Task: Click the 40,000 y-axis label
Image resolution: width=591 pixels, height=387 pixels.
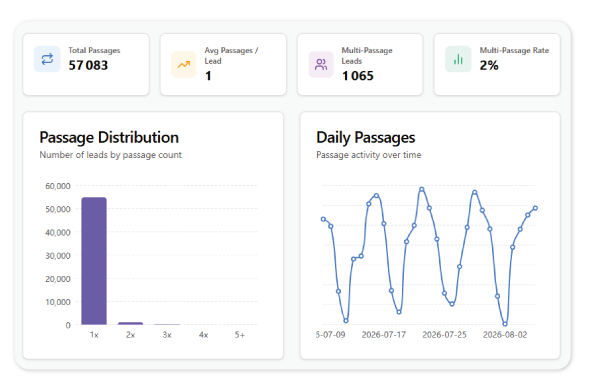Action: coord(58,233)
